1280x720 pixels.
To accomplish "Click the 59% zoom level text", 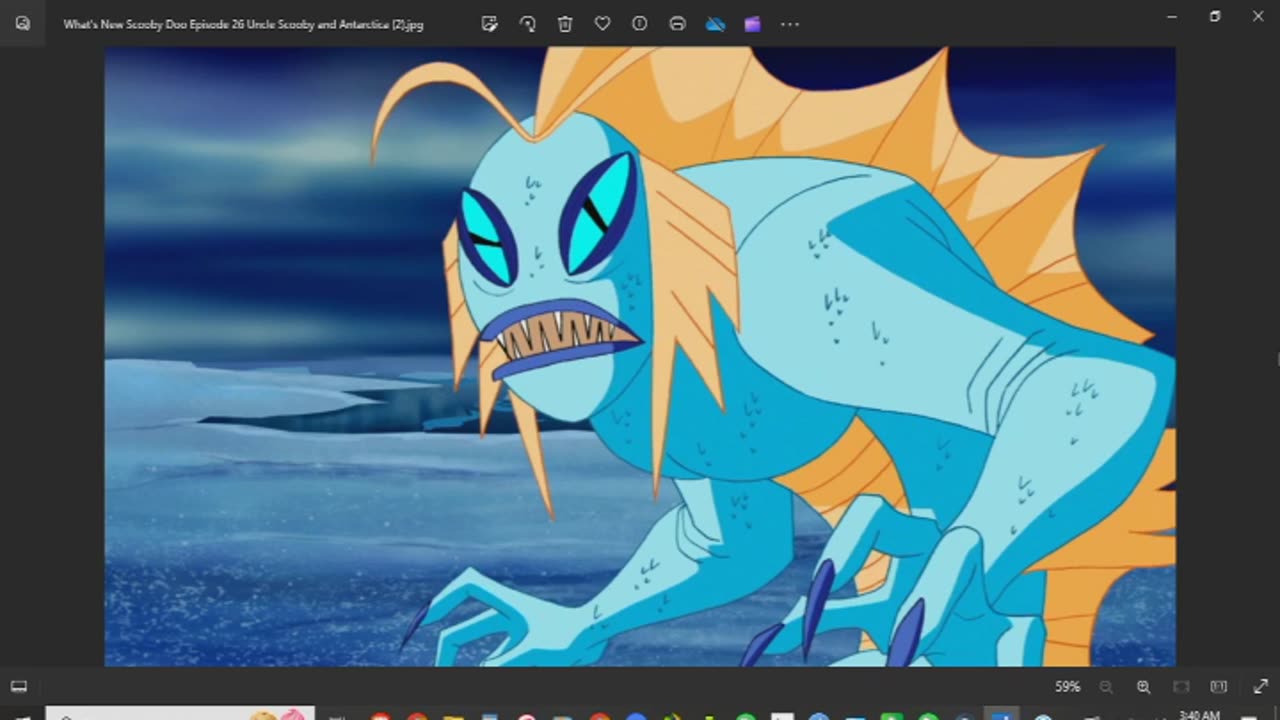I will click(x=1067, y=687).
